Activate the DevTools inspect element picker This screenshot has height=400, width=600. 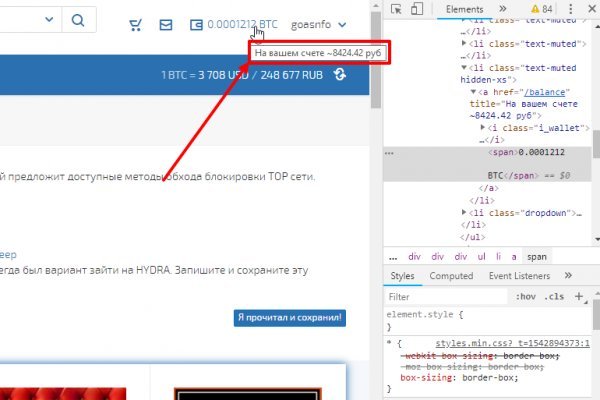396,9
